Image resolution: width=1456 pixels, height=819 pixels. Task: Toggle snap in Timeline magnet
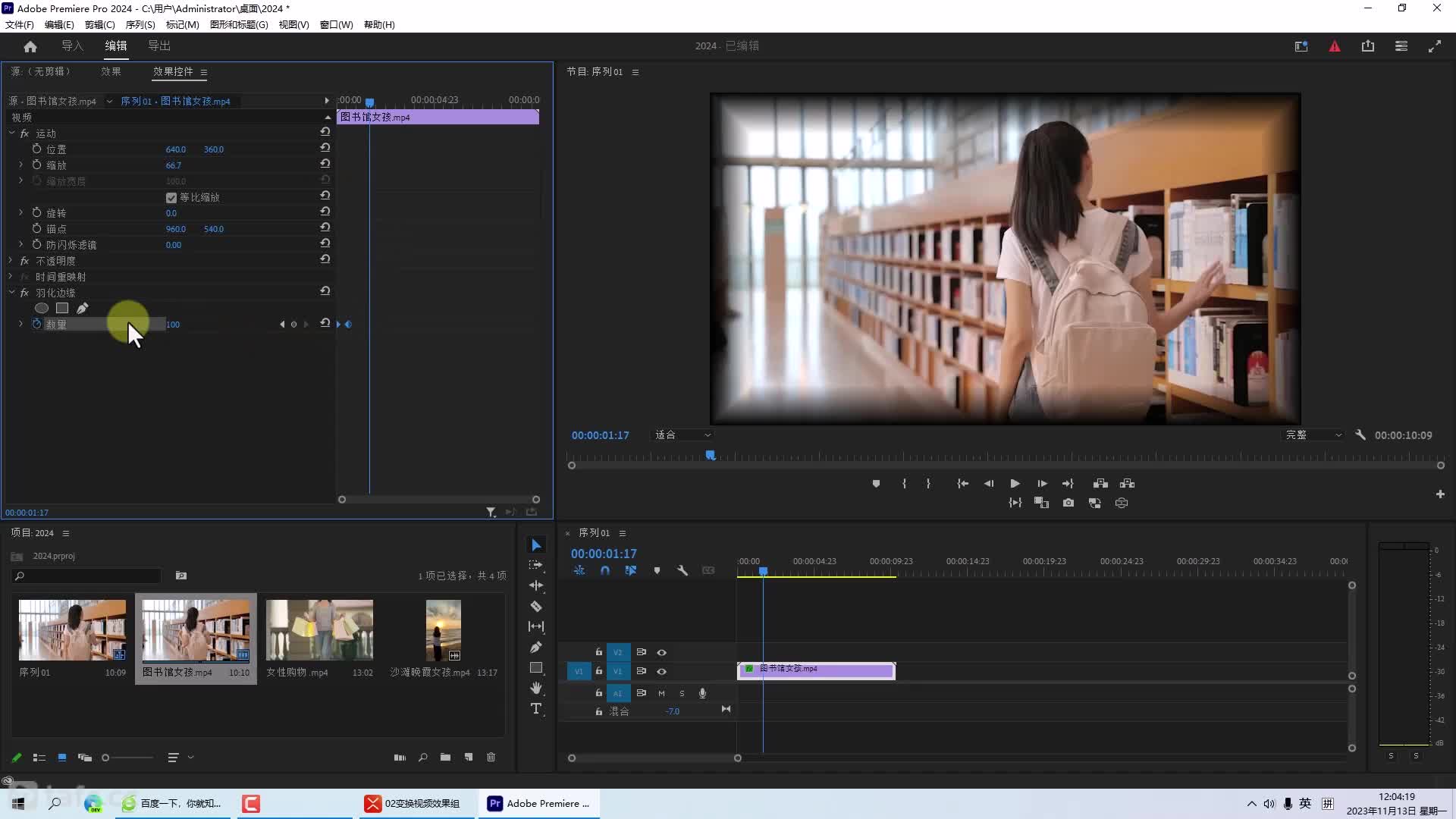coord(605,570)
